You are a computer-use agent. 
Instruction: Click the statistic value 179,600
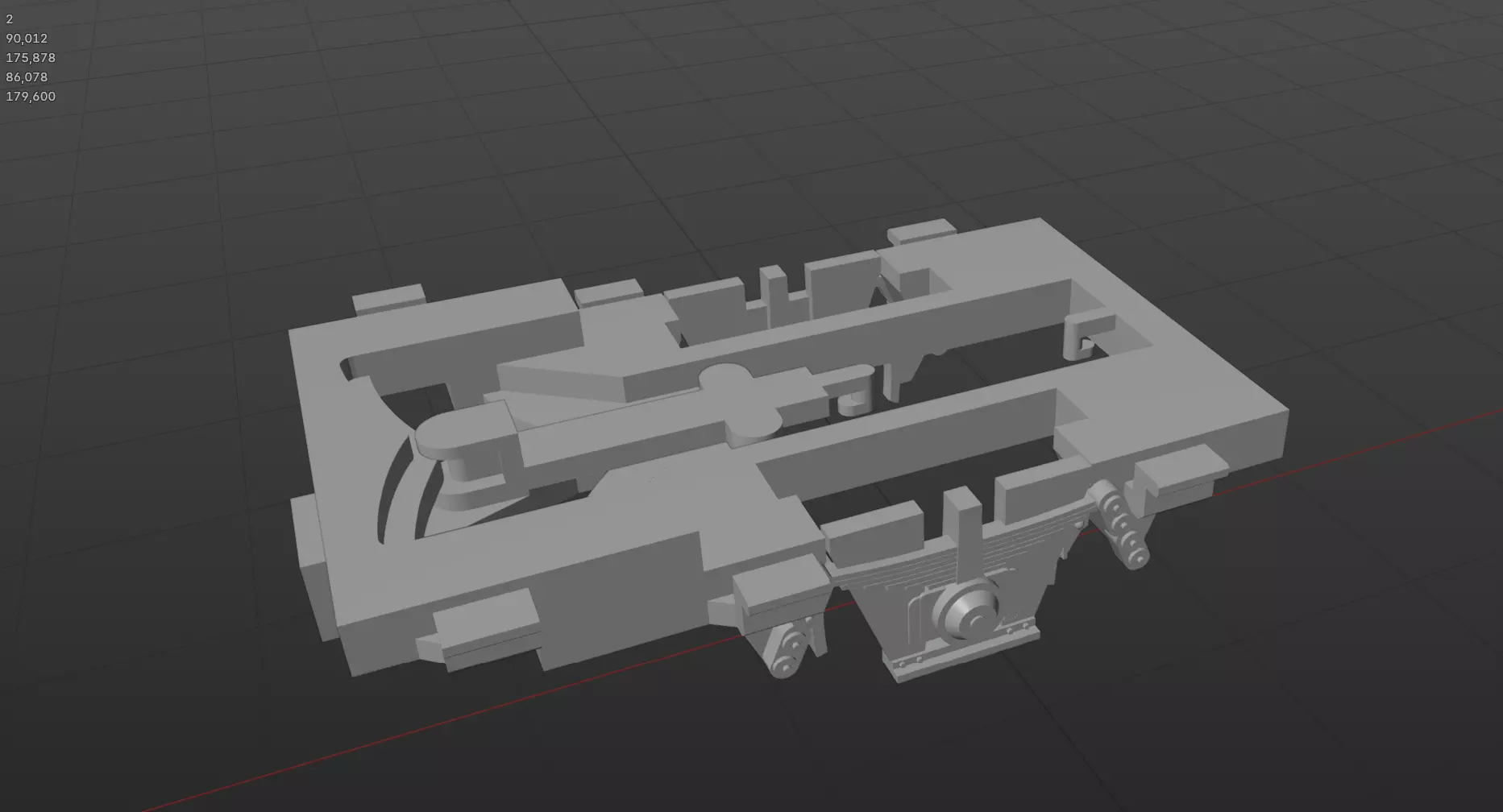tap(31, 97)
